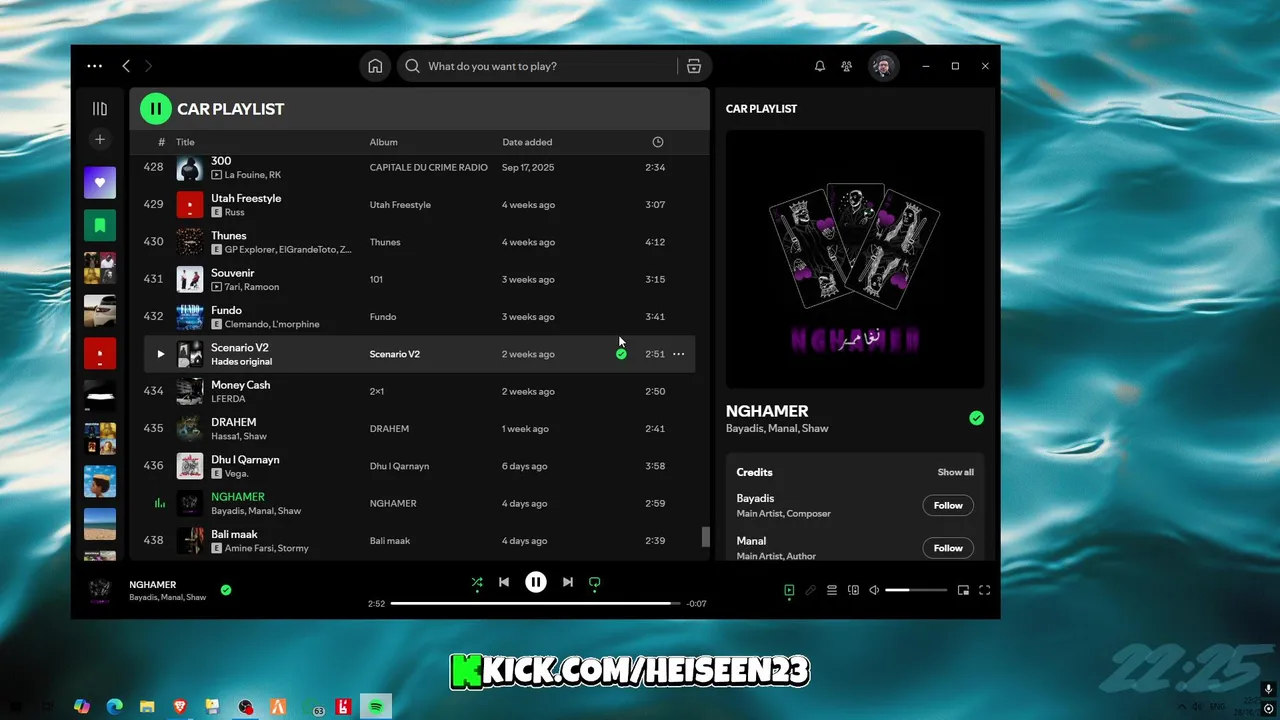1280x720 pixels.
Task: Seek in the song progress bar
Action: (x=536, y=604)
